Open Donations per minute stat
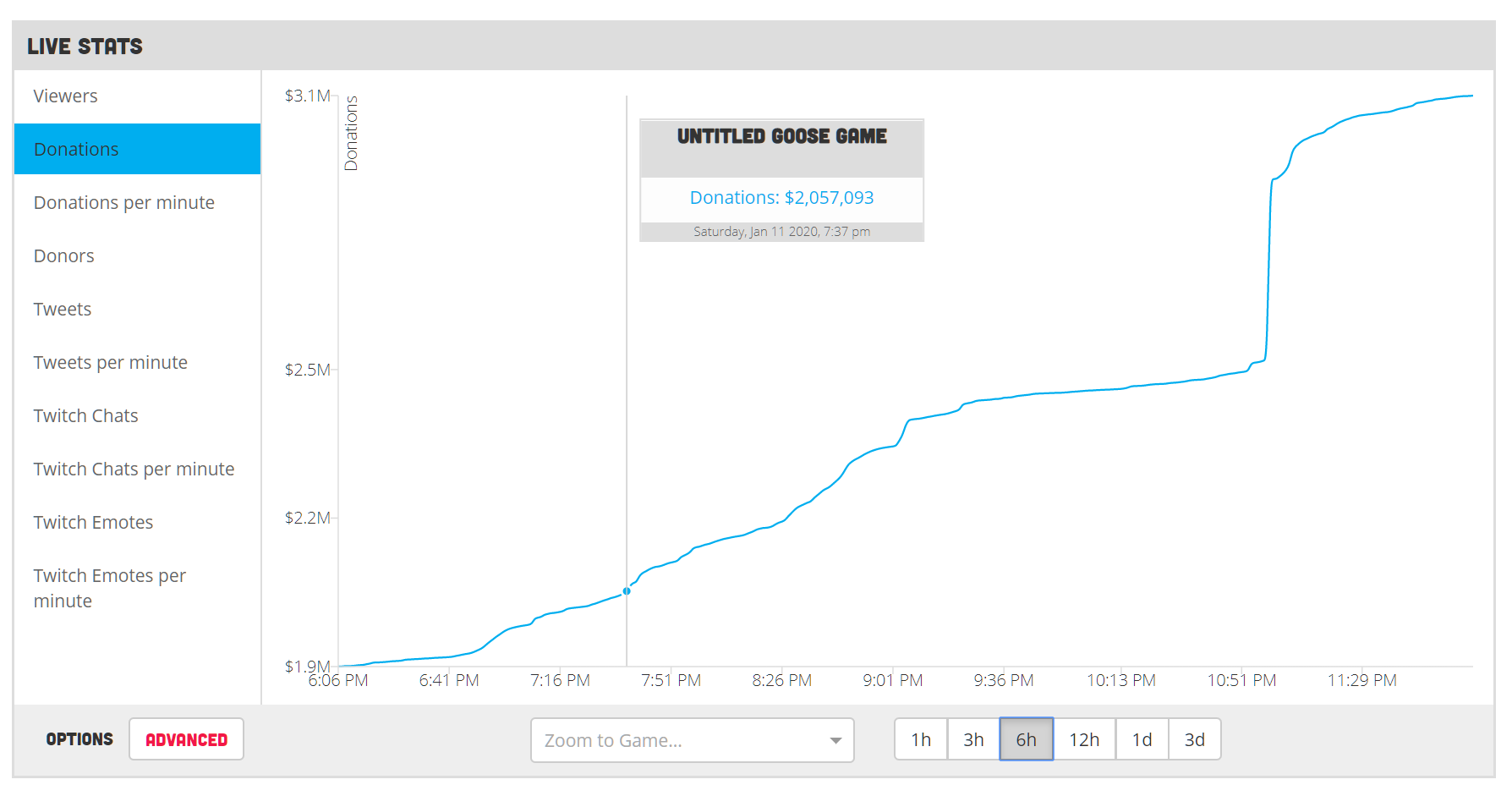 (137, 203)
